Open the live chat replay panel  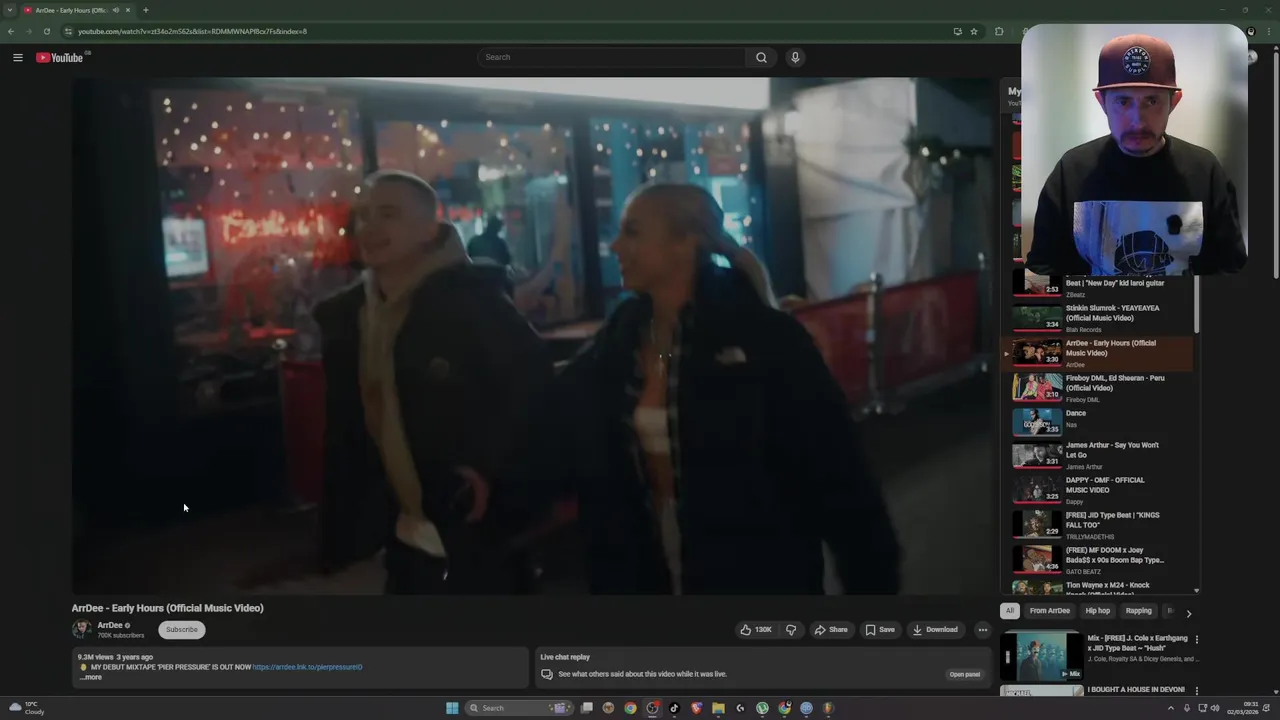coord(964,674)
